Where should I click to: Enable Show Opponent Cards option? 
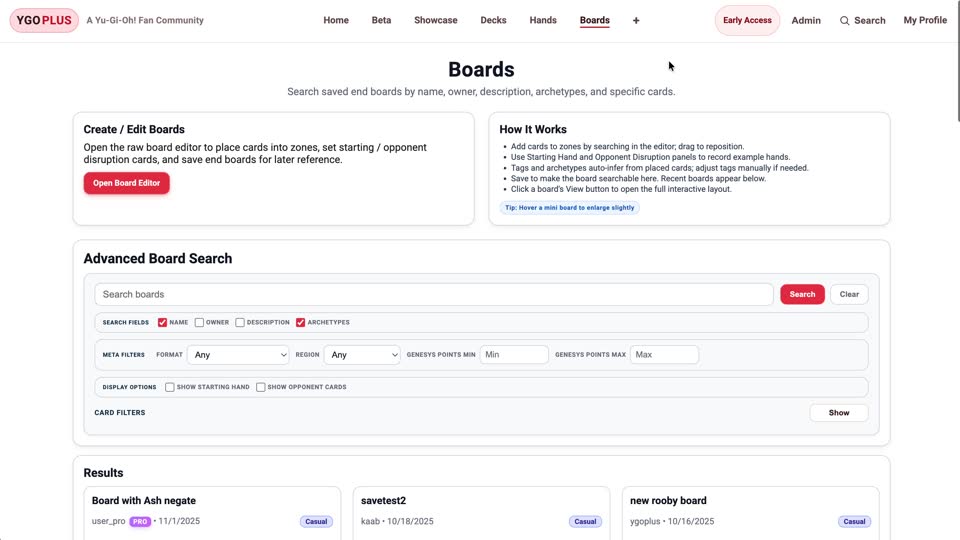[x=261, y=387]
